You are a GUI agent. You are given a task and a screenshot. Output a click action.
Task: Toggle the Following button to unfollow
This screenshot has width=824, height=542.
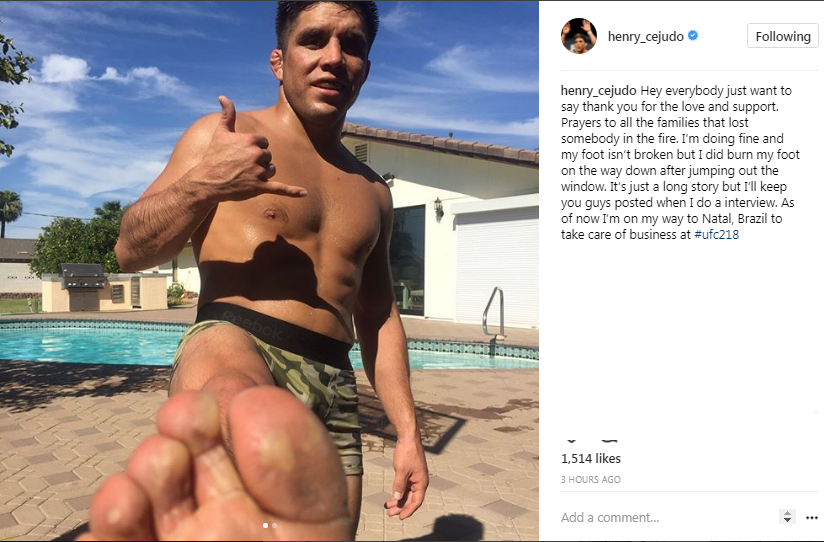tap(782, 36)
